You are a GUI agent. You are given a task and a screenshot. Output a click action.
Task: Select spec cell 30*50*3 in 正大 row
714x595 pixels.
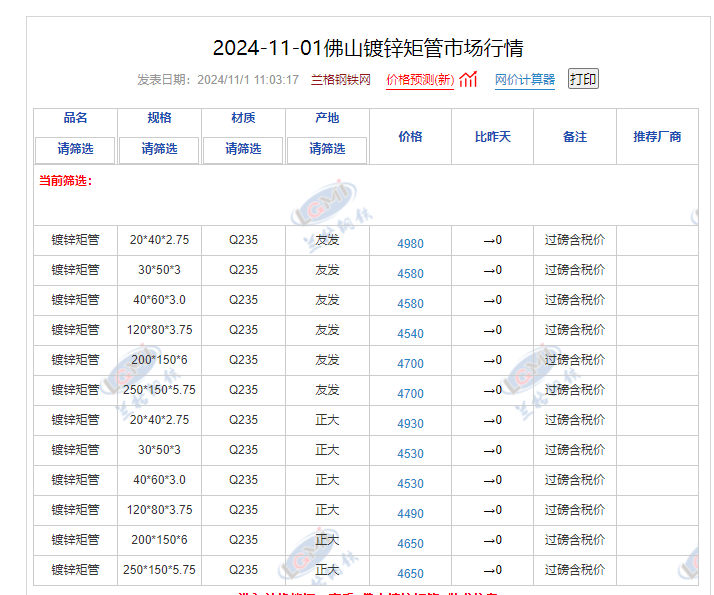(159, 450)
